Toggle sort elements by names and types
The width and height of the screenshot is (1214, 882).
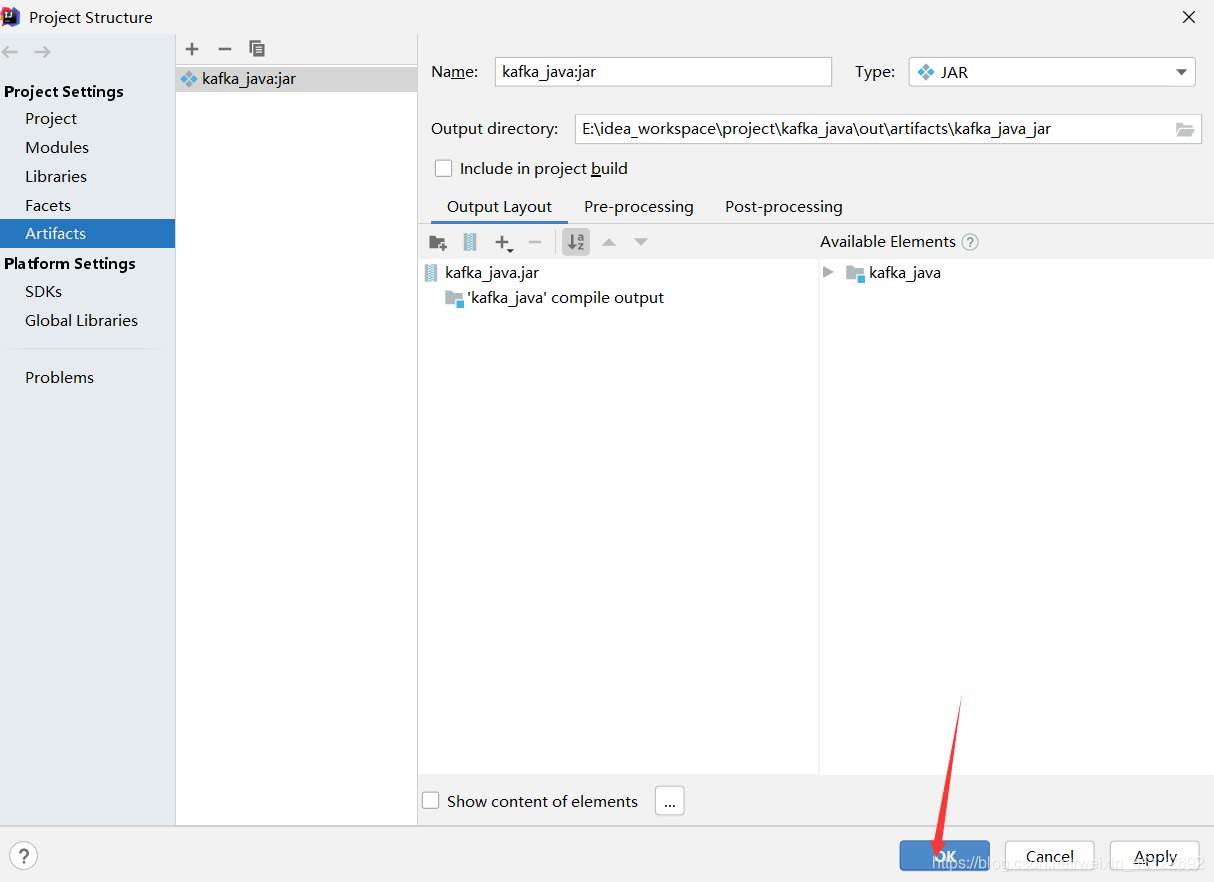[x=576, y=242]
